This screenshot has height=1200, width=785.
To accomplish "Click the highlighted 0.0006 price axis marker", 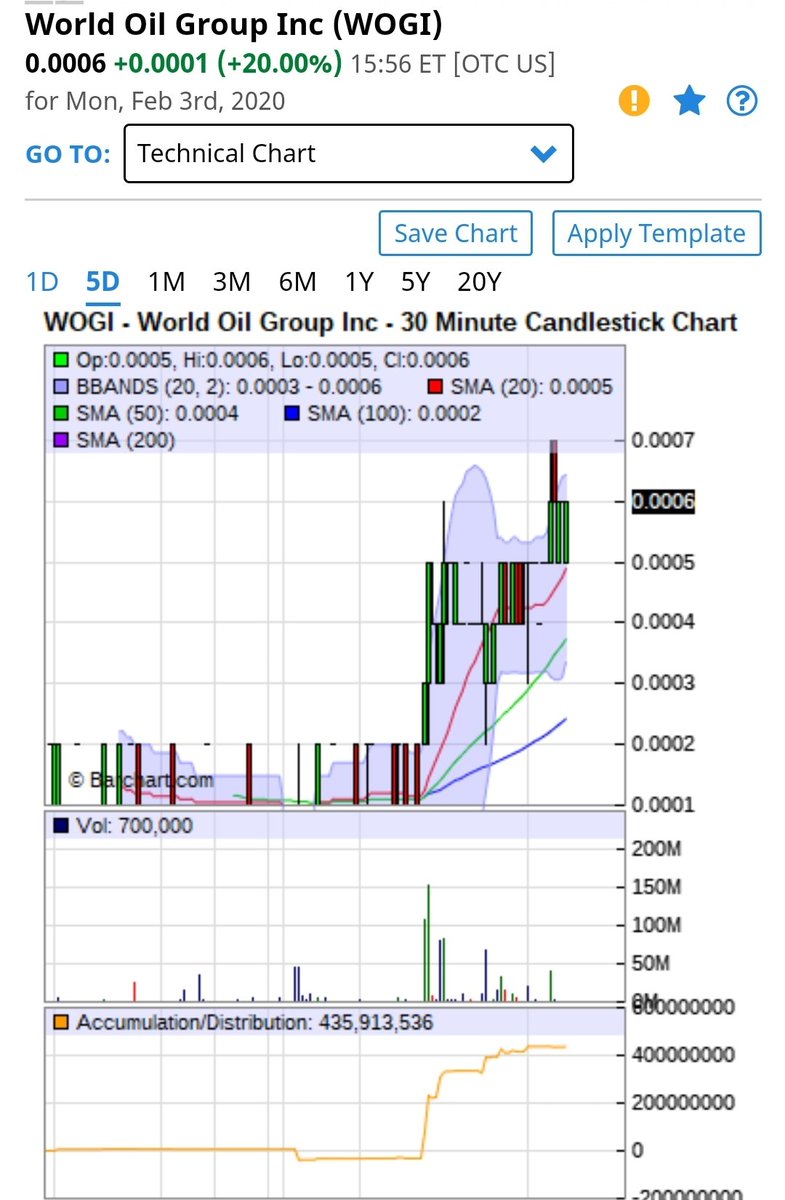I will (663, 502).
